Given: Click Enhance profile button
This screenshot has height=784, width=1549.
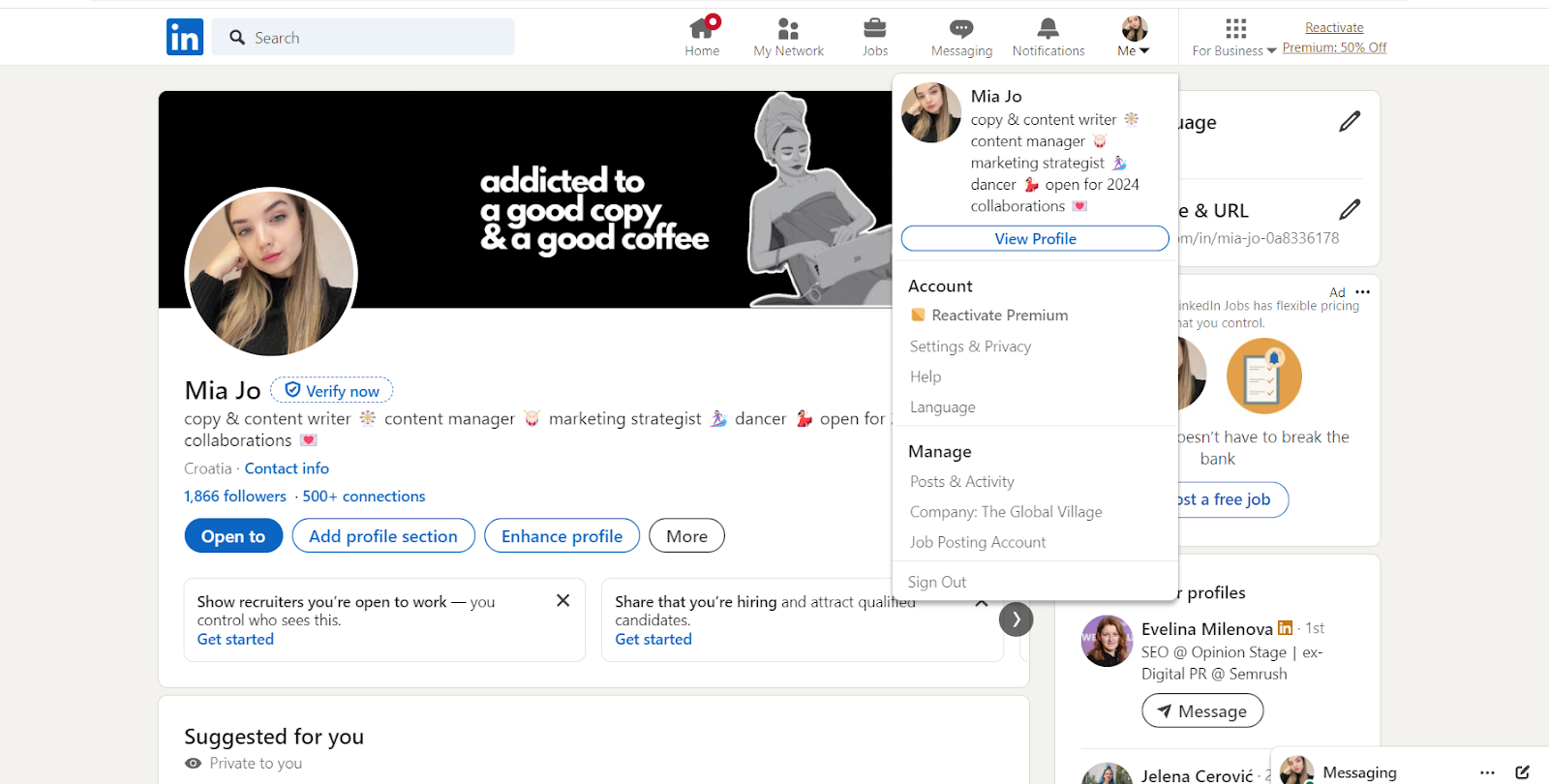Looking at the screenshot, I should [562, 535].
